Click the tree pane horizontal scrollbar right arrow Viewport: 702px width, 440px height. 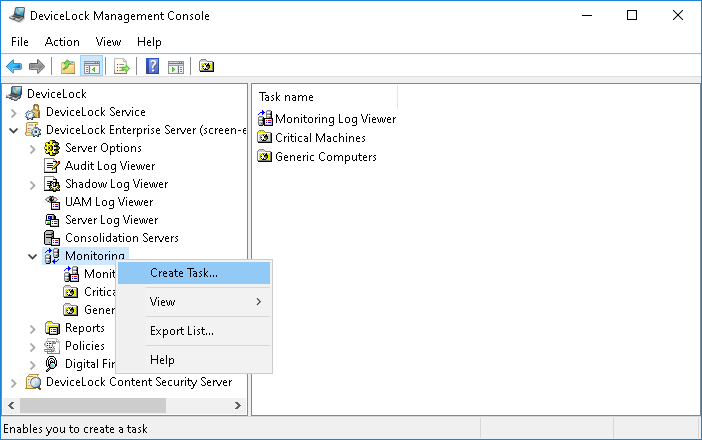coord(238,406)
